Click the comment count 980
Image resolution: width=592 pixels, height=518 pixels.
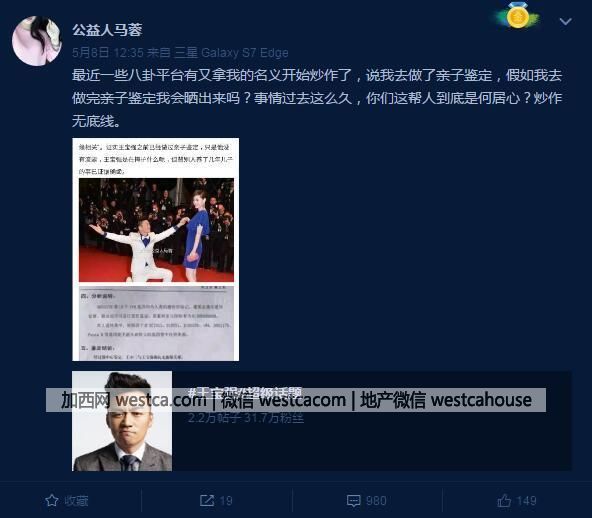[376, 501]
